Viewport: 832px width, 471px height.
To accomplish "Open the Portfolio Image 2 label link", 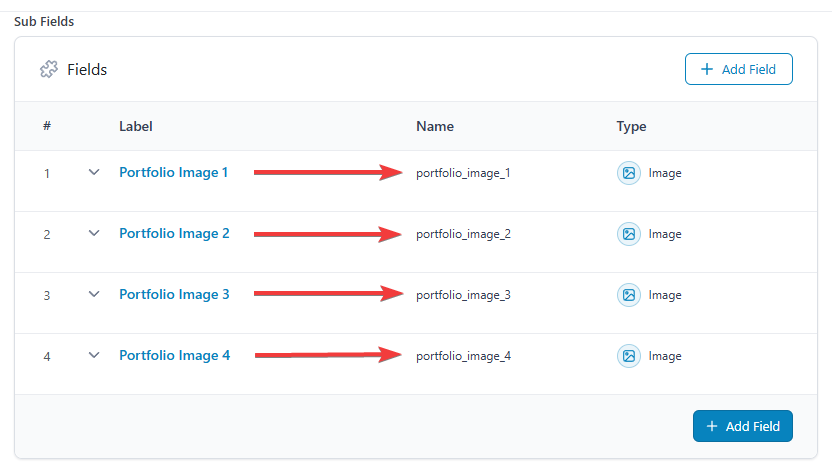I will [x=174, y=233].
